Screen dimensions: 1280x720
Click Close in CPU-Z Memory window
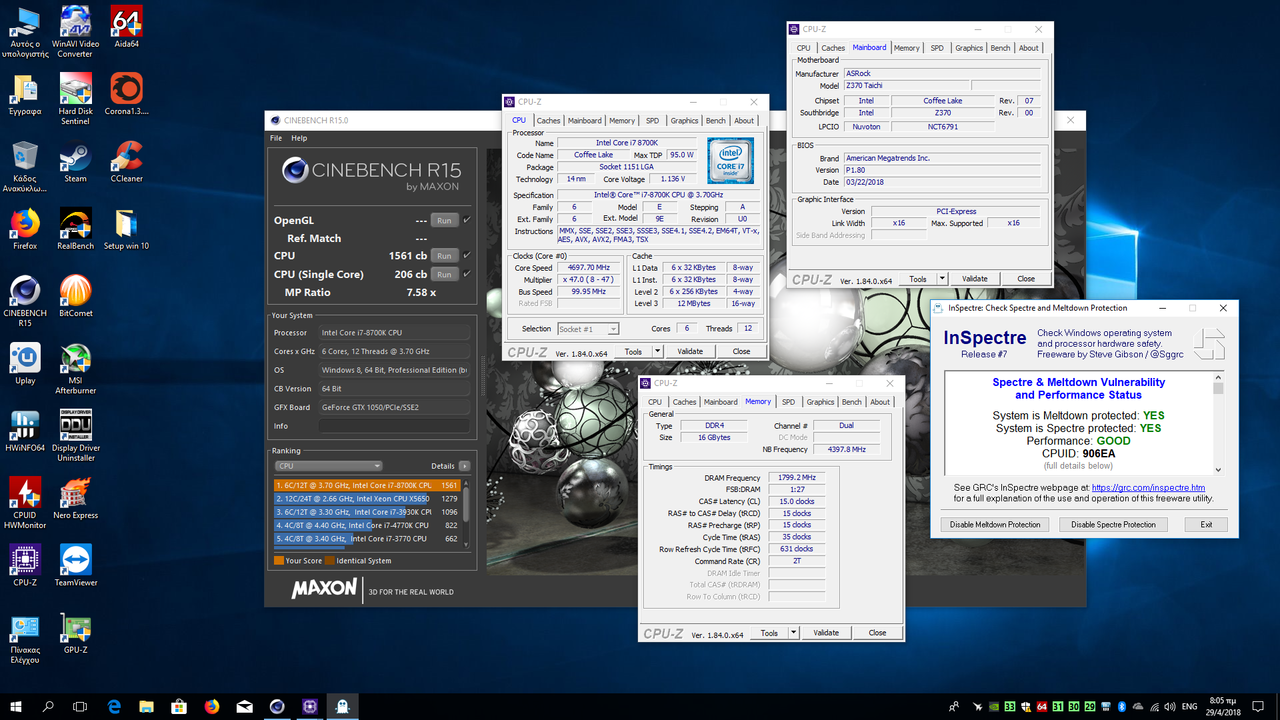(x=877, y=633)
